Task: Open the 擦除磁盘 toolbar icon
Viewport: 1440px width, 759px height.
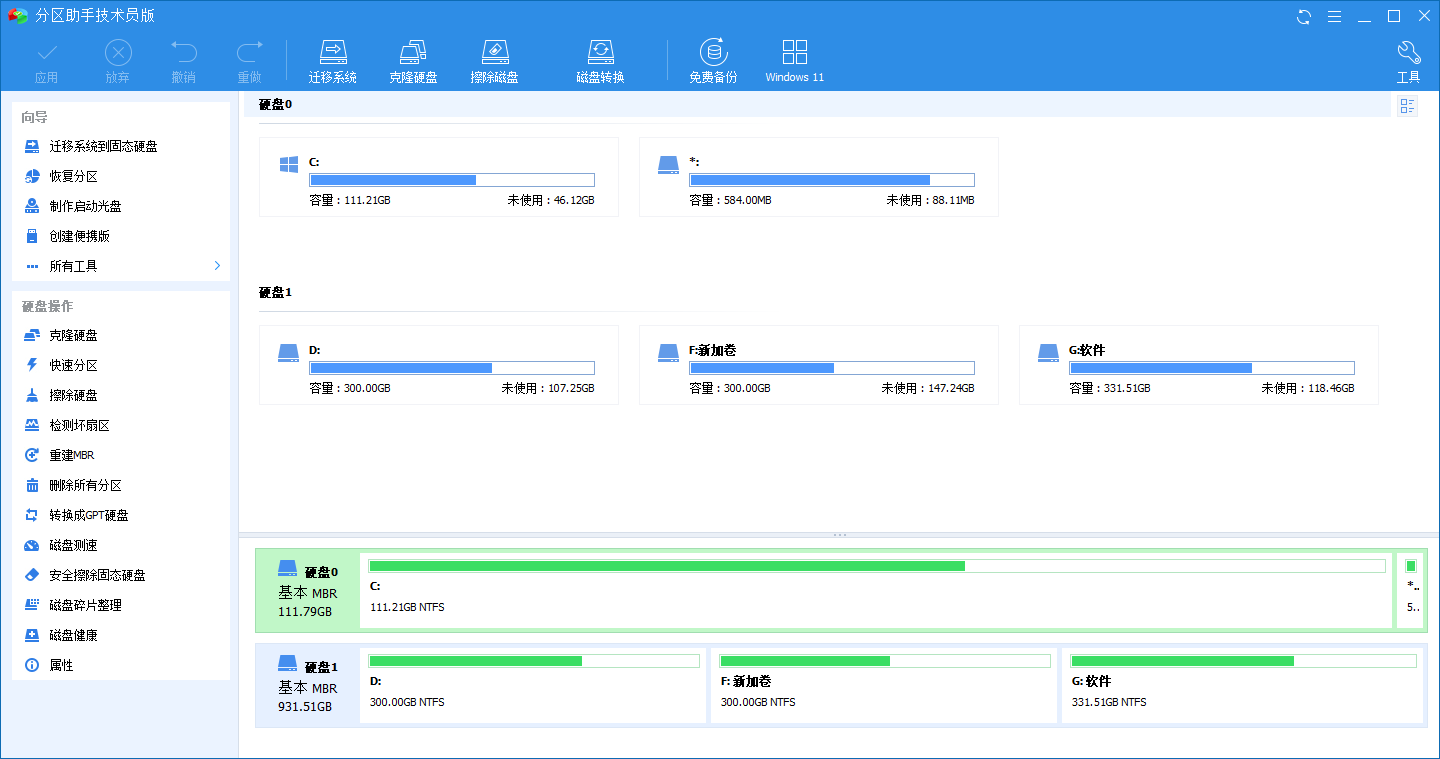Action: point(494,62)
